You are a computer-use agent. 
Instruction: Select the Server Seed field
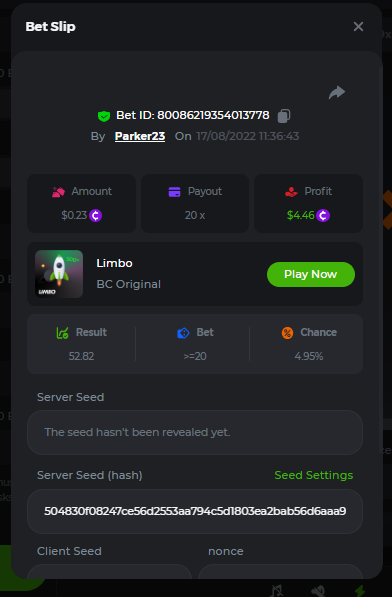[195, 433]
